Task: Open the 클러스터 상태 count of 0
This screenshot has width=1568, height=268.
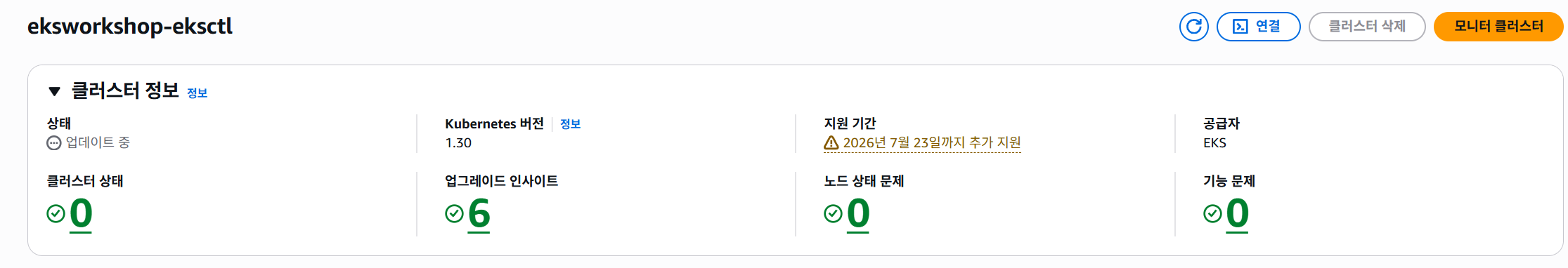Action: pyautogui.click(x=81, y=213)
